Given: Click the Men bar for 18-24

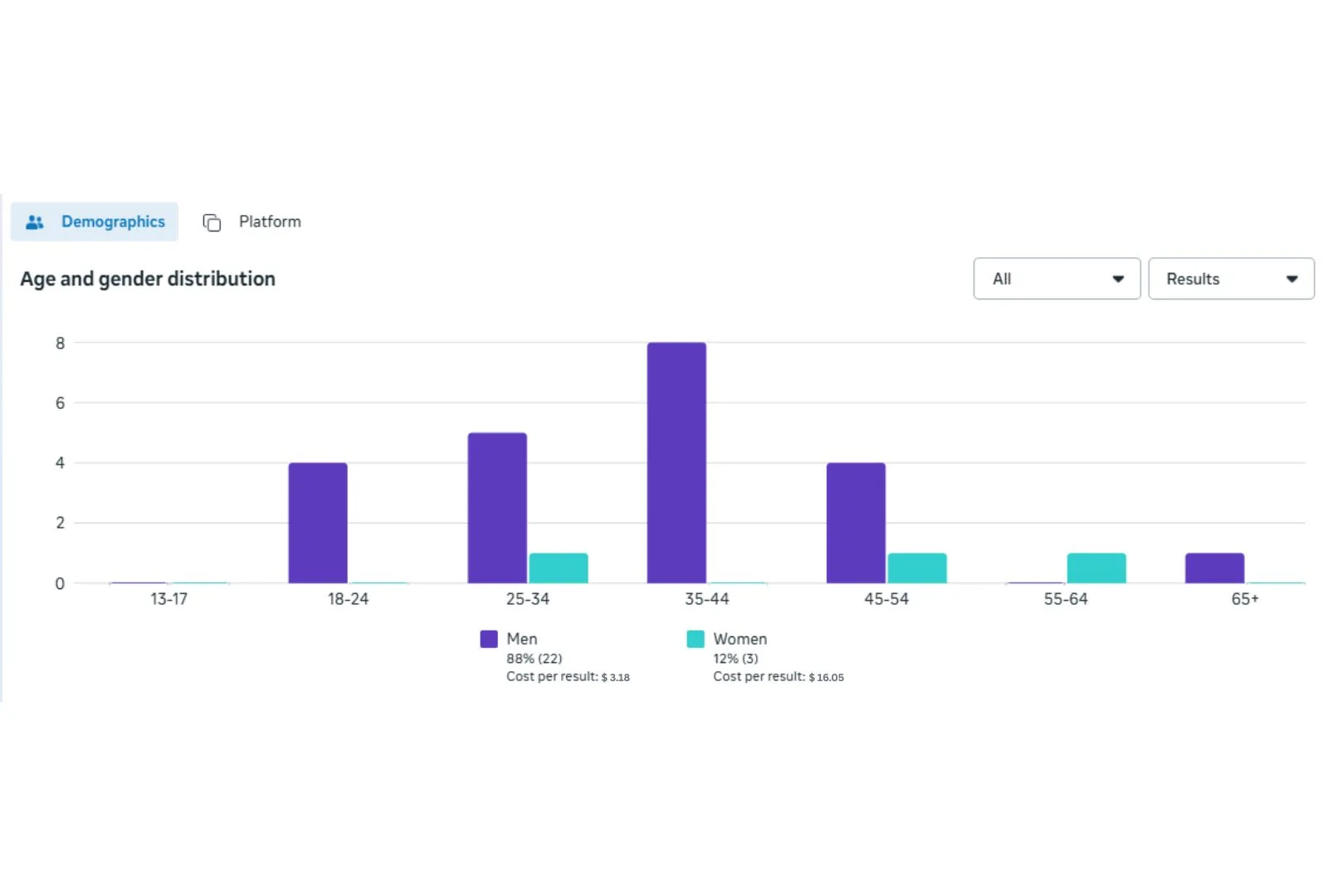Looking at the screenshot, I should (318, 523).
